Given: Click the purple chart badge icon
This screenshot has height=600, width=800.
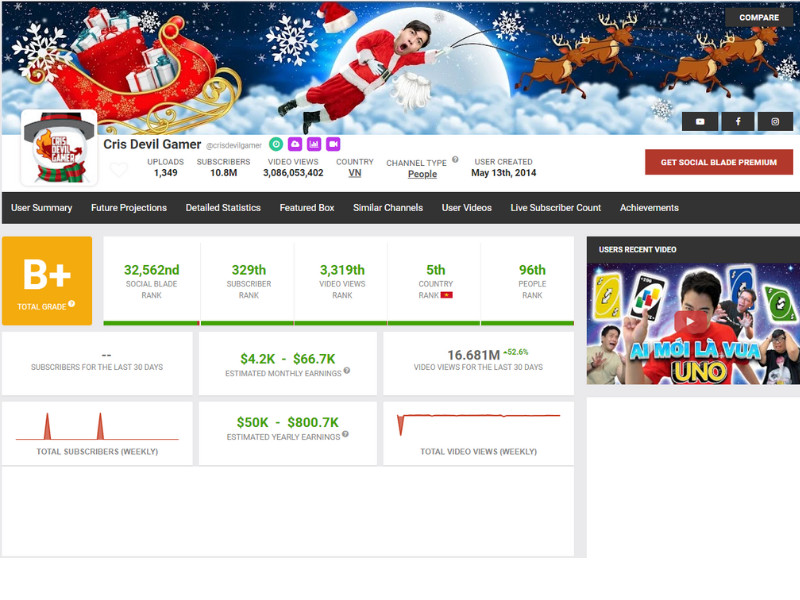Looking at the screenshot, I should point(314,144).
